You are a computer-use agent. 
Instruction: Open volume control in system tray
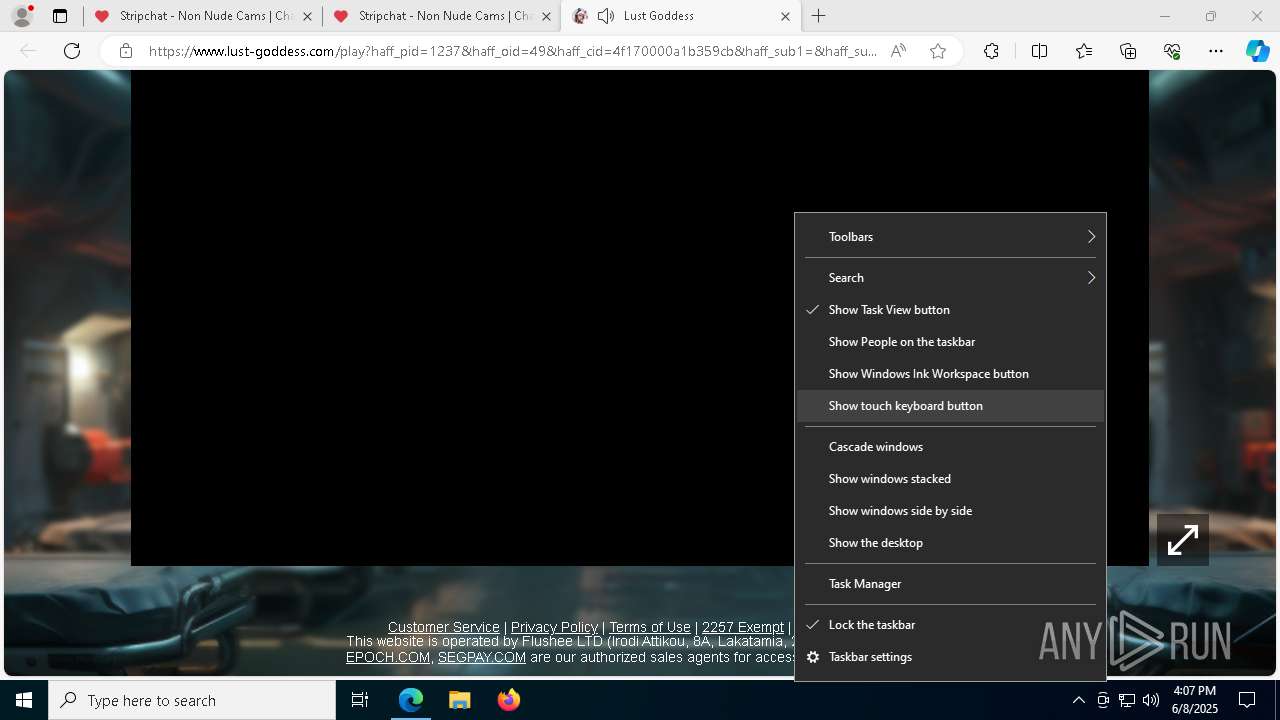coord(1151,700)
